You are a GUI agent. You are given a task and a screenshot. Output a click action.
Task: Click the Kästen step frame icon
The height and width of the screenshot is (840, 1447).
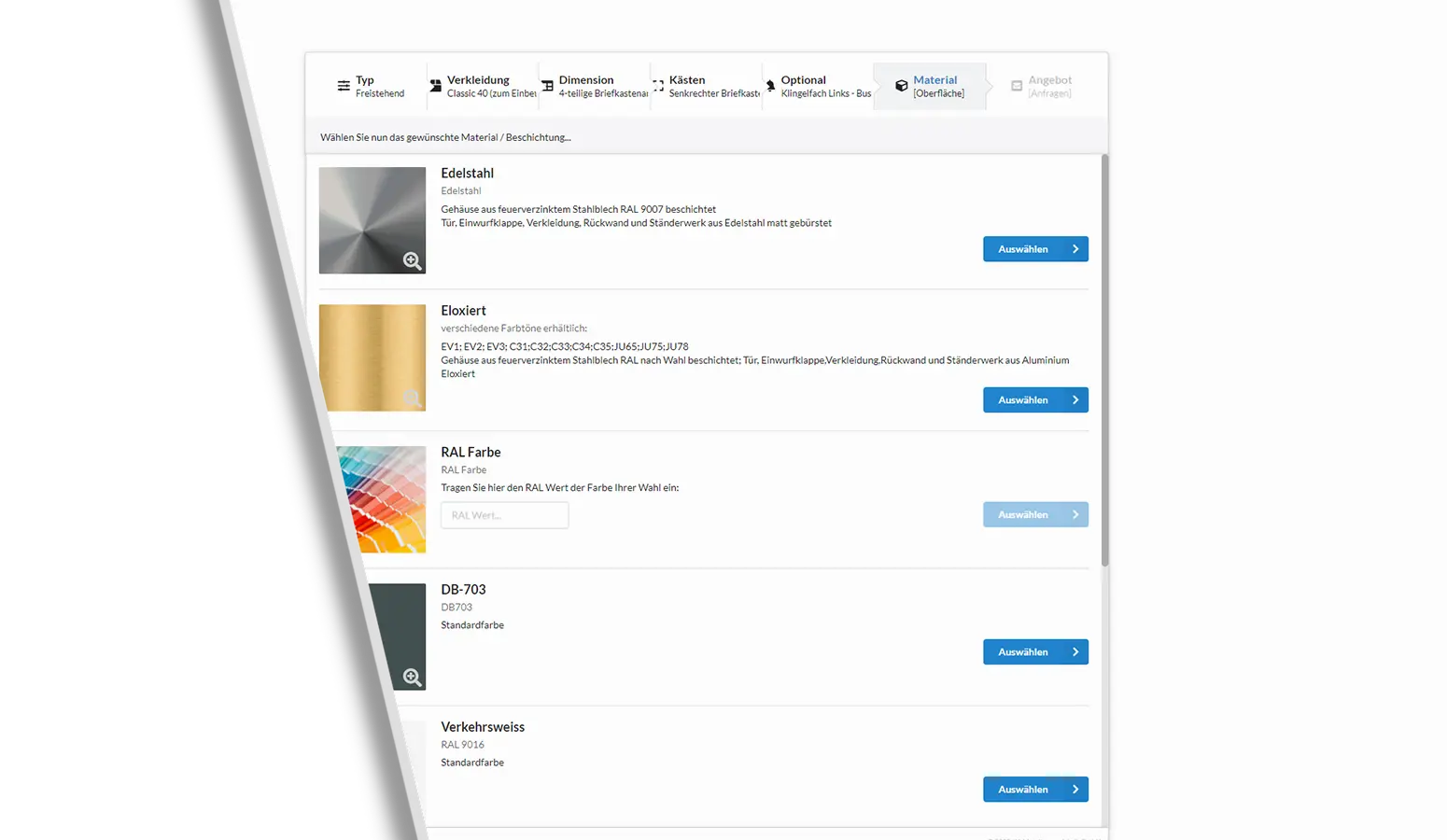tap(658, 86)
